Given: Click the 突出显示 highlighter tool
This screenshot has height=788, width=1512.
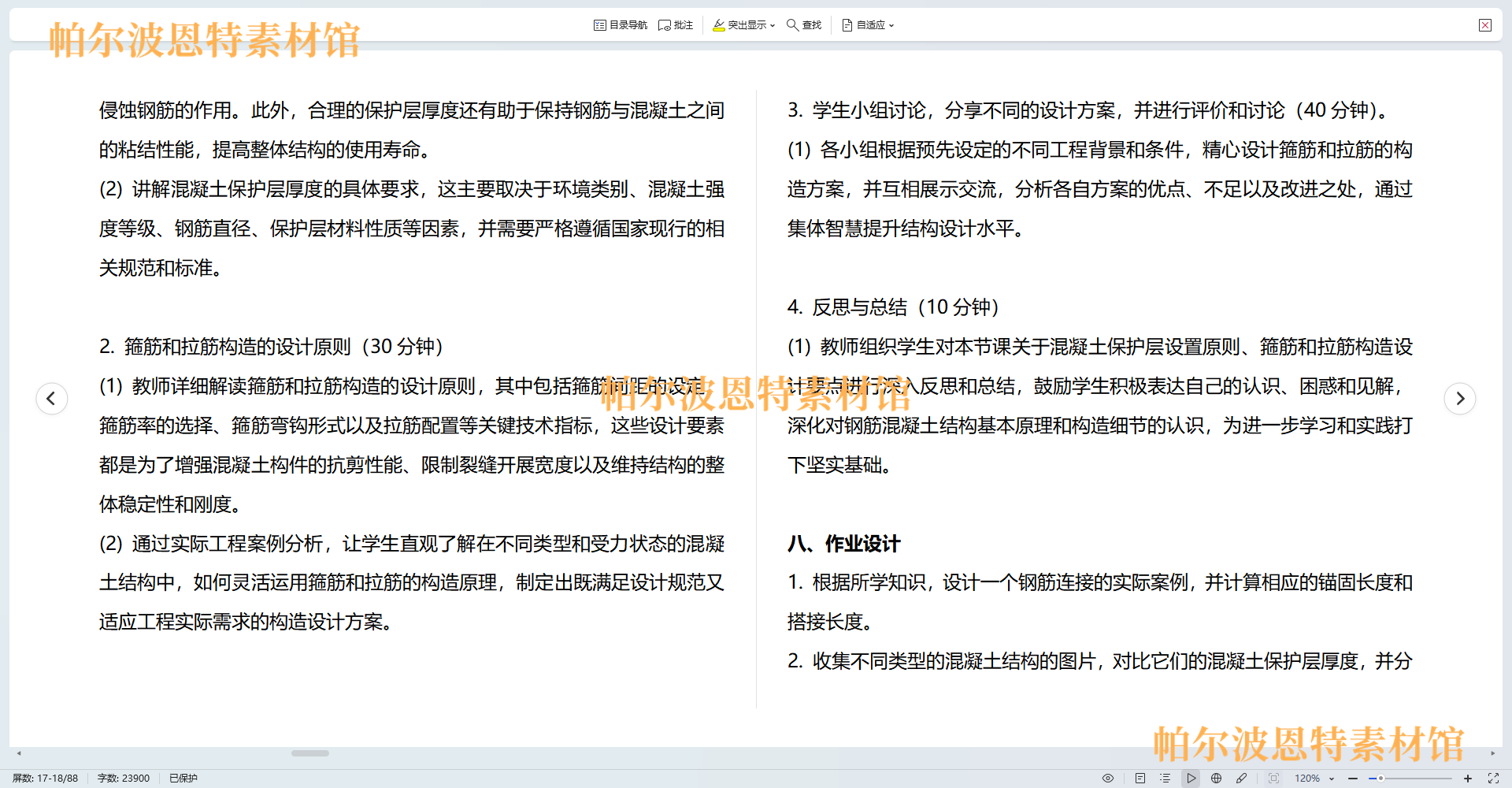Looking at the screenshot, I should (739, 25).
